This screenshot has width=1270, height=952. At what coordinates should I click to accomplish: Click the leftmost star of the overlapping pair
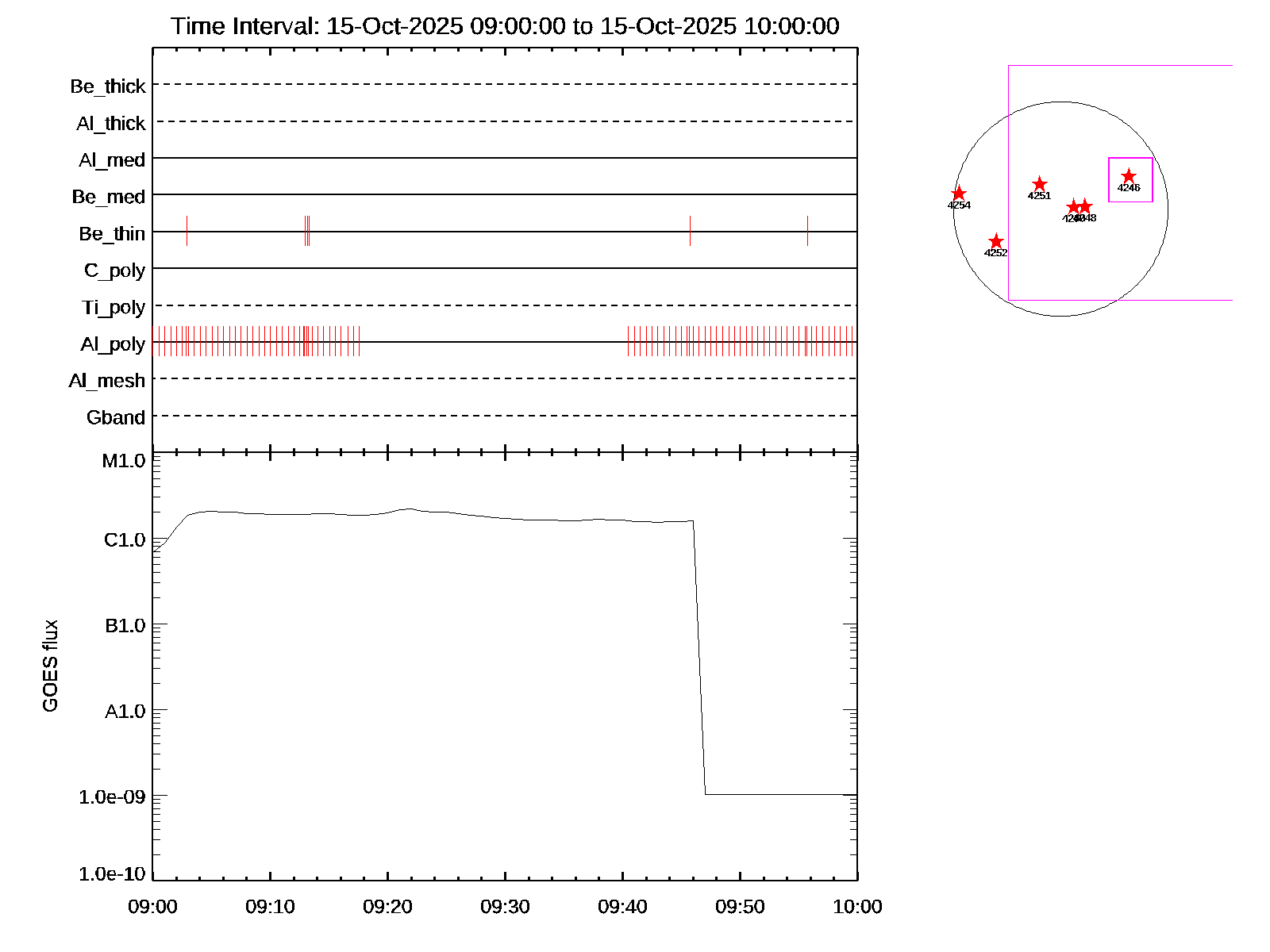tap(1072, 207)
